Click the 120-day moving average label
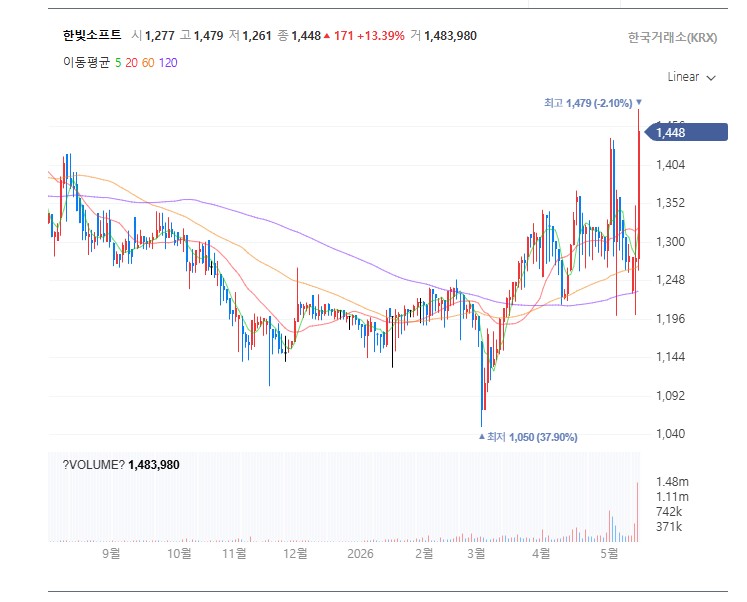The width and height of the screenshot is (747, 602). tap(168, 63)
